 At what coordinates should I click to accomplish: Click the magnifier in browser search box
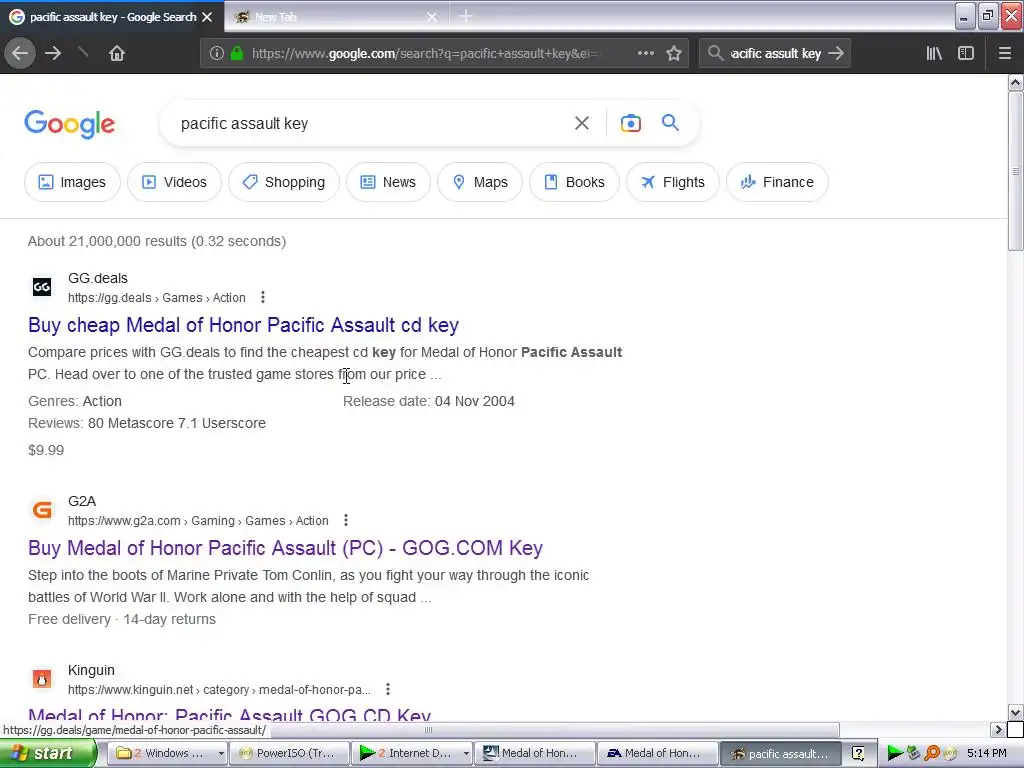click(715, 53)
